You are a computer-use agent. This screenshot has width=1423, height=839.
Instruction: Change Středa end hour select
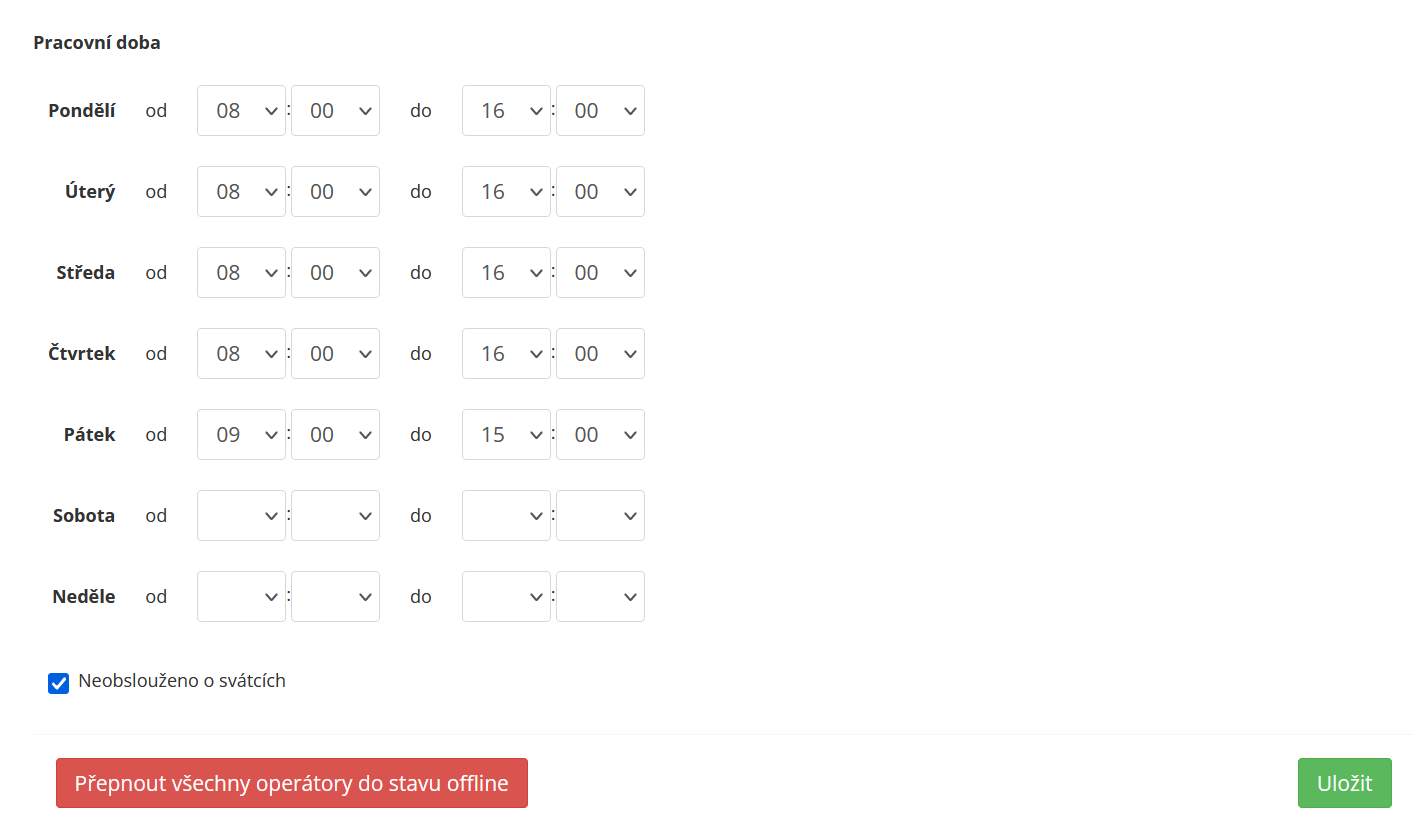[506, 273]
